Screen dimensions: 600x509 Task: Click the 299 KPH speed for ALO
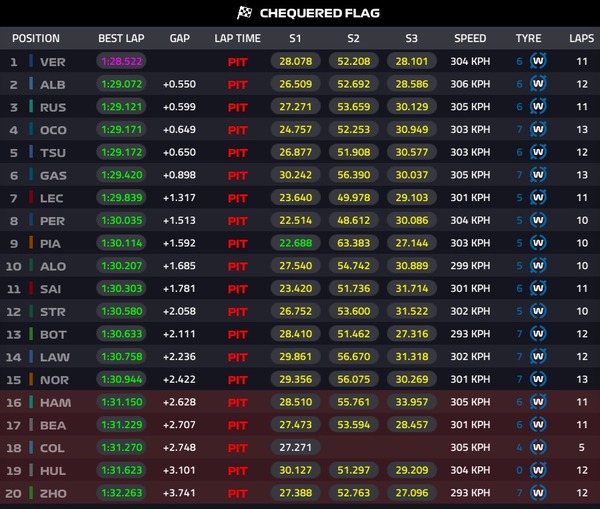[470, 266]
